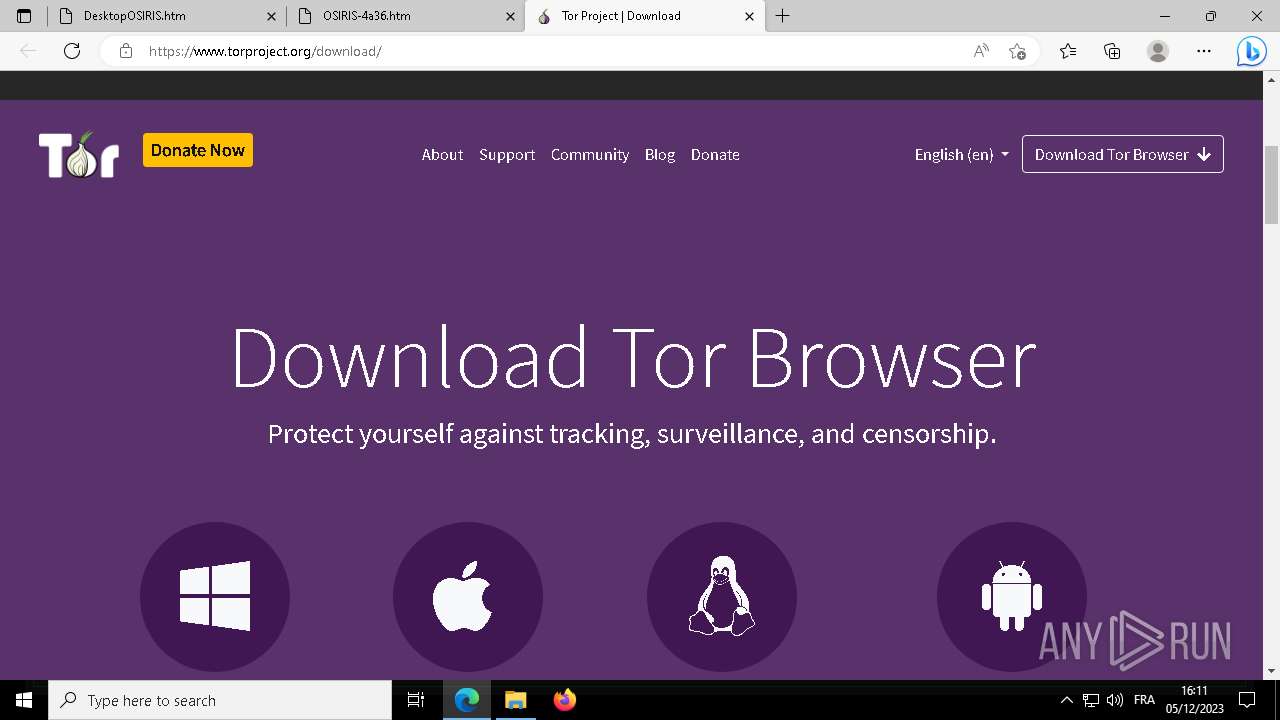
Task: View site information lock icon
Action: pyautogui.click(x=126, y=51)
